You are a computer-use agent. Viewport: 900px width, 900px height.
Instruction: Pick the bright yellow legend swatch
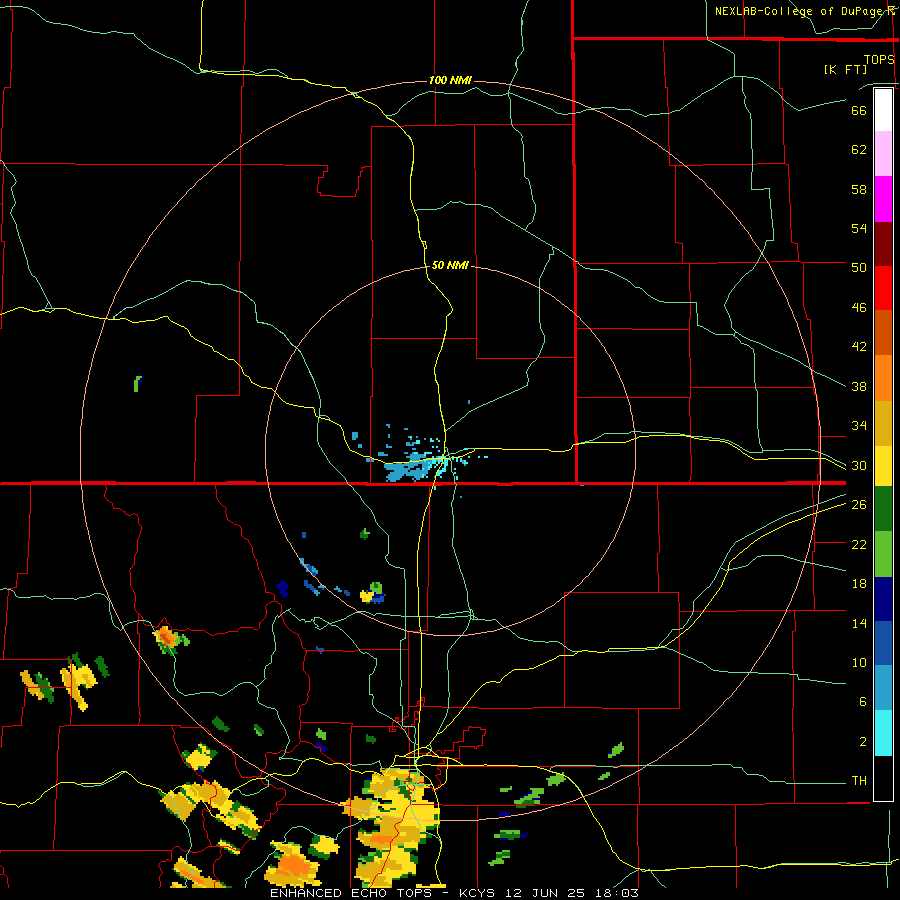pos(883,465)
